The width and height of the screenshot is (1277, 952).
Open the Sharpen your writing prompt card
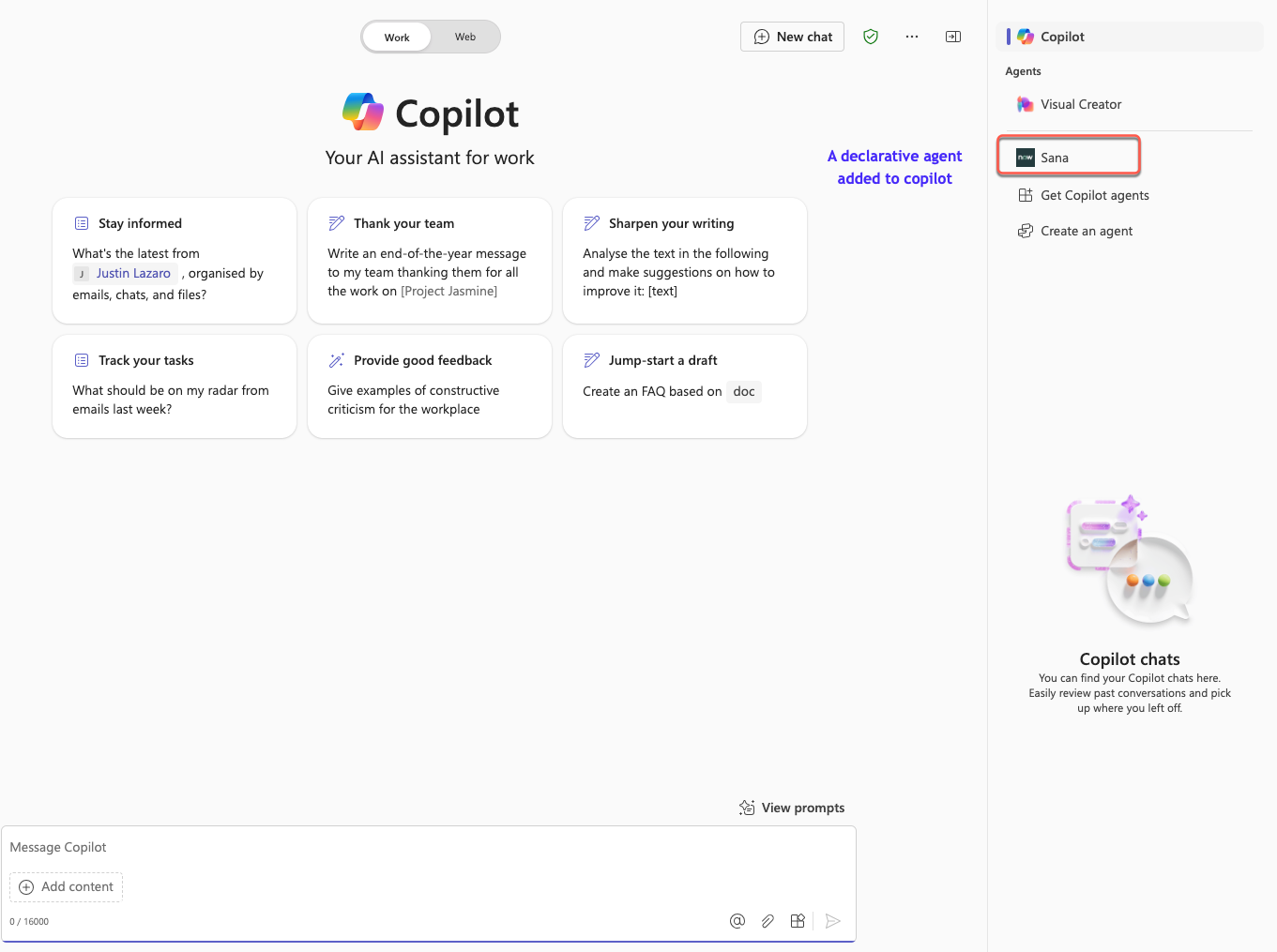coord(685,261)
